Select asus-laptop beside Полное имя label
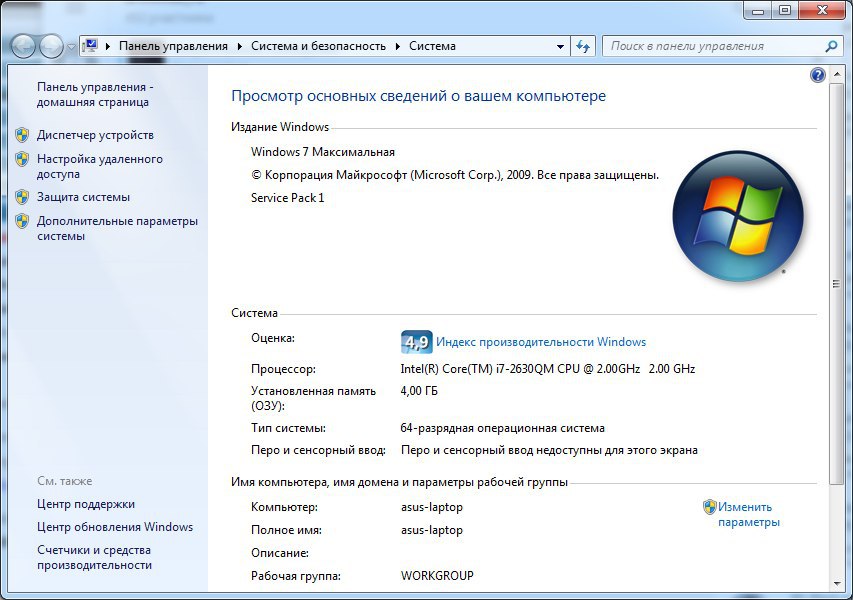853x600 pixels. [432, 530]
